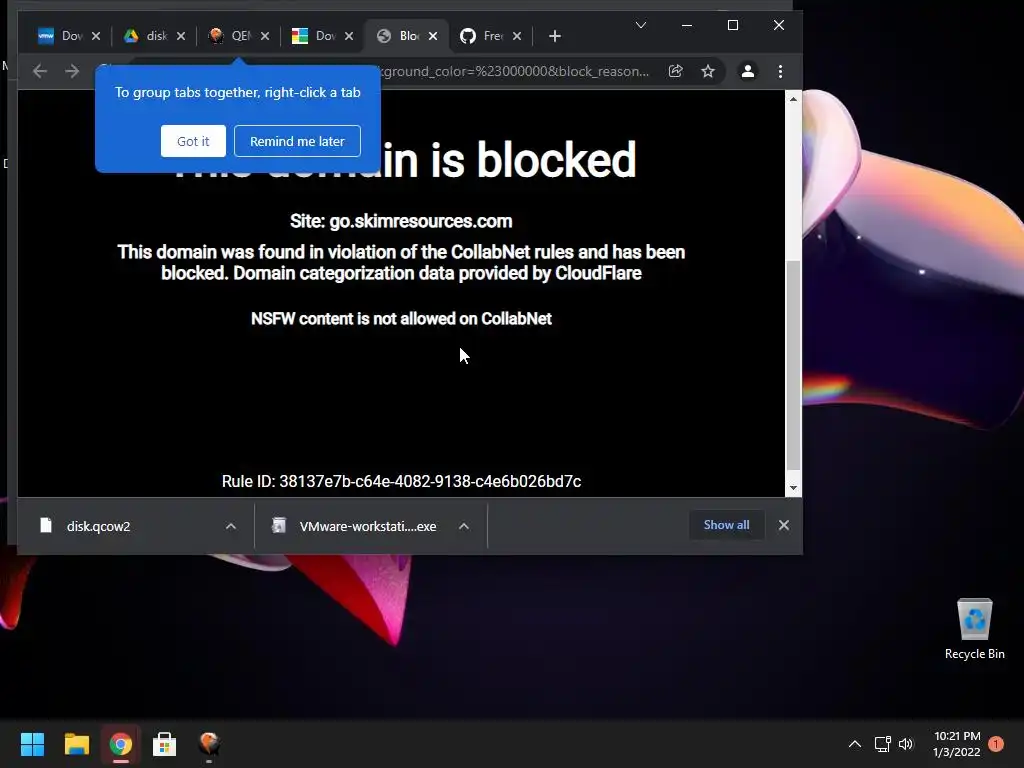Select the Blocked page tab
Viewport: 1024px width, 768px height.
(406, 36)
